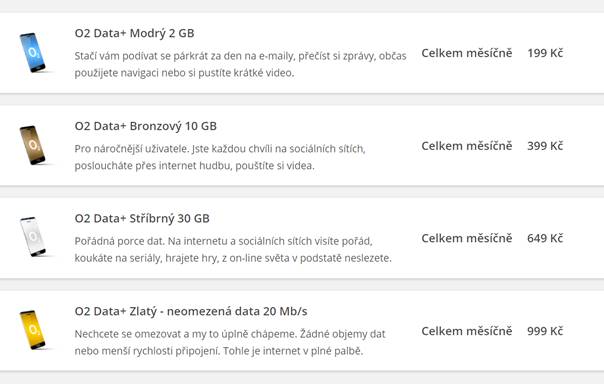Select the 399 Kč monthly price
This screenshot has height=384, width=604.
coord(545,146)
